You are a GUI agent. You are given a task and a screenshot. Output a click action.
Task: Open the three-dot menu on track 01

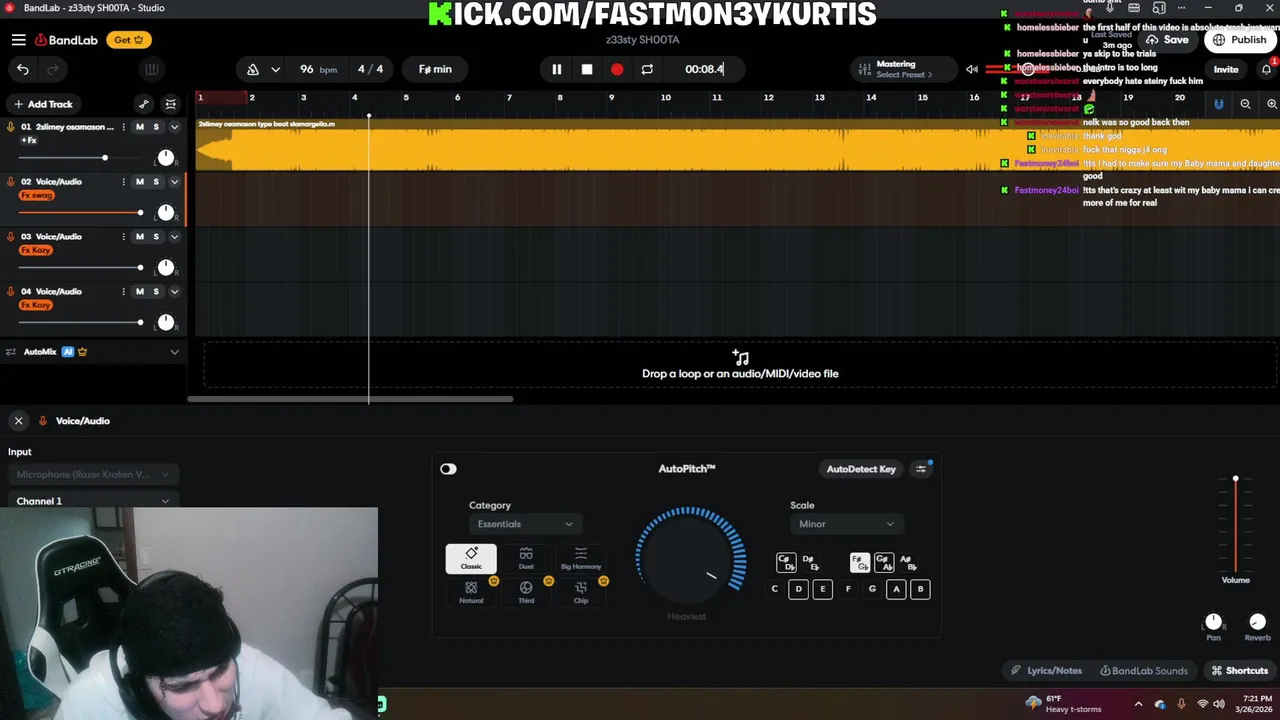123,127
